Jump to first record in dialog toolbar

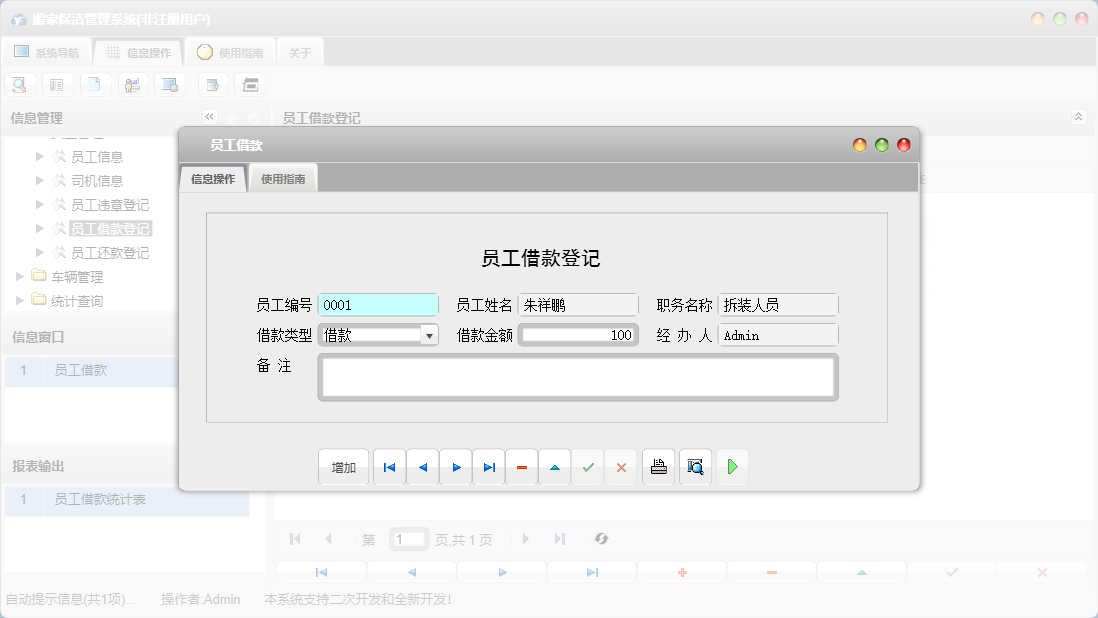click(x=389, y=467)
